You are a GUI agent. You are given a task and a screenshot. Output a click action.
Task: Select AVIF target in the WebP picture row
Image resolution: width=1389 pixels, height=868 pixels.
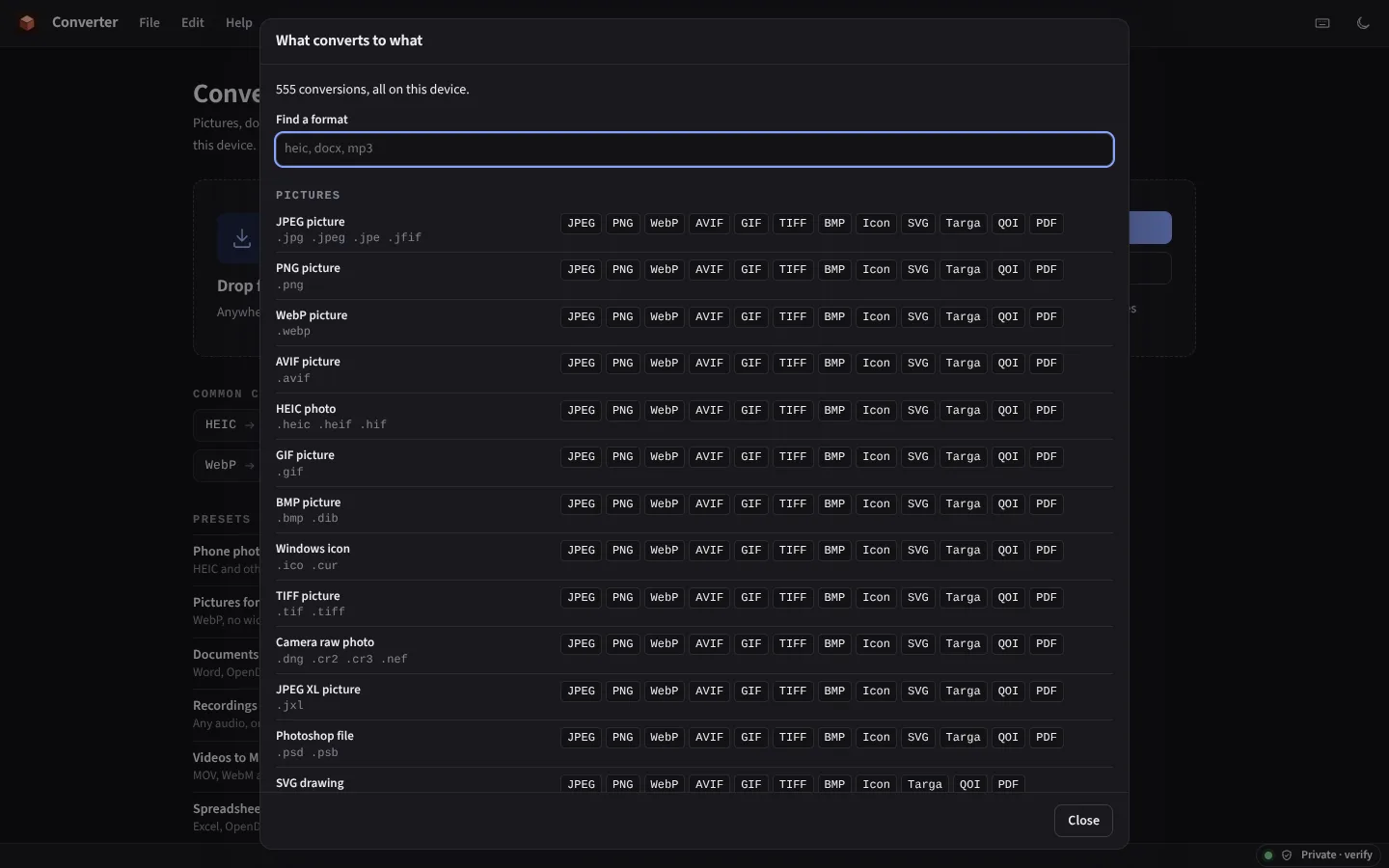tap(709, 317)
